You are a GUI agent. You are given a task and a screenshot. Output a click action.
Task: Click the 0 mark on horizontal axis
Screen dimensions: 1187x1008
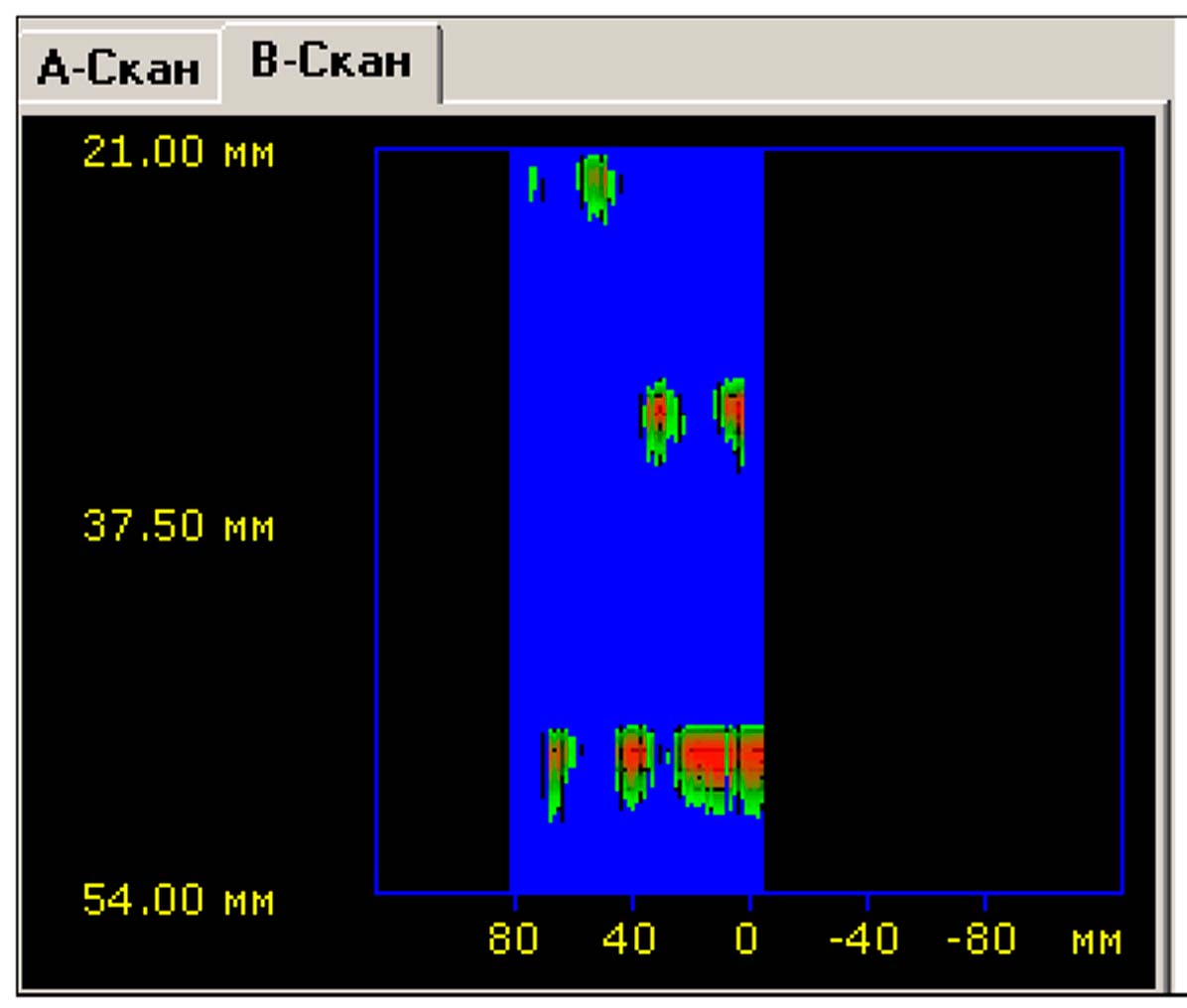746,938
